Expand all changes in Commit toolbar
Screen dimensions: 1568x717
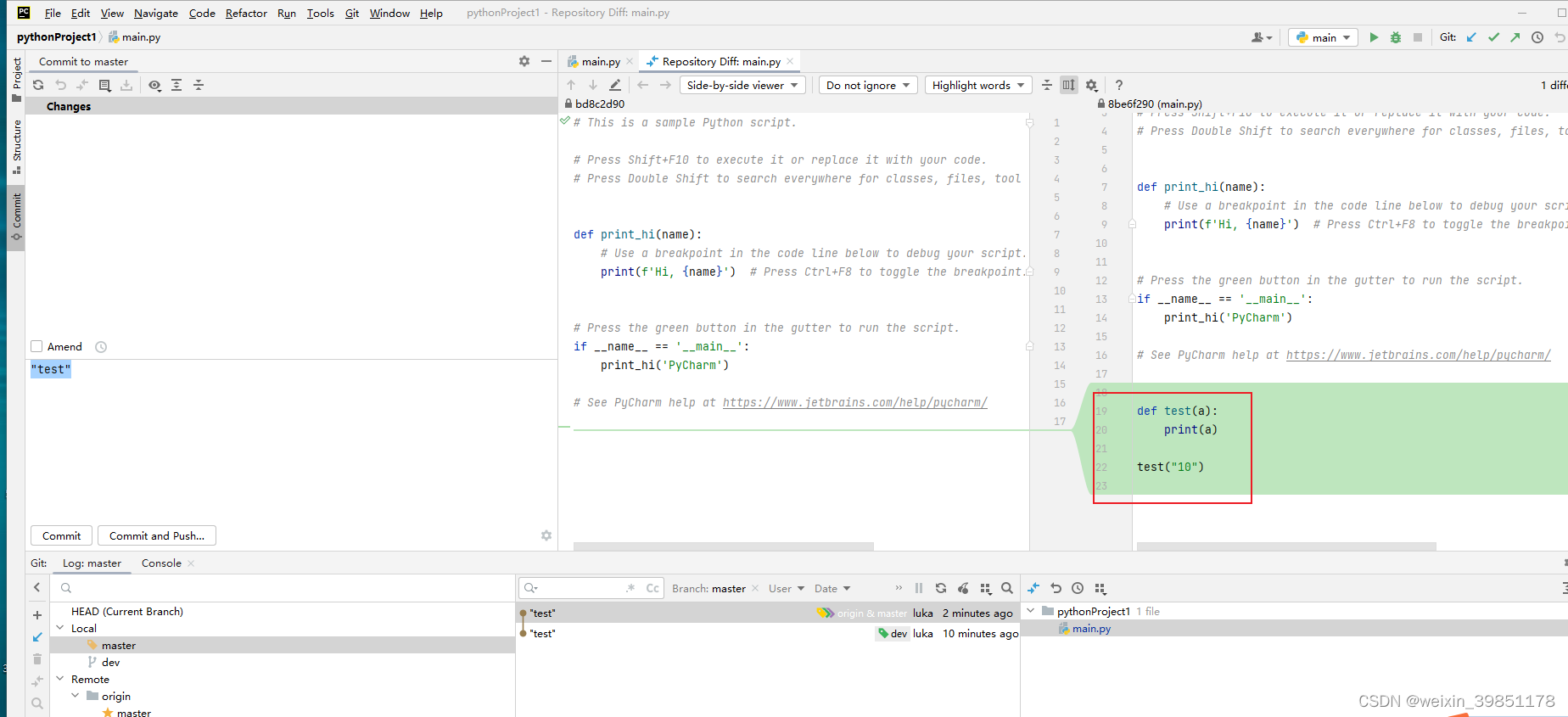[176, 85]
